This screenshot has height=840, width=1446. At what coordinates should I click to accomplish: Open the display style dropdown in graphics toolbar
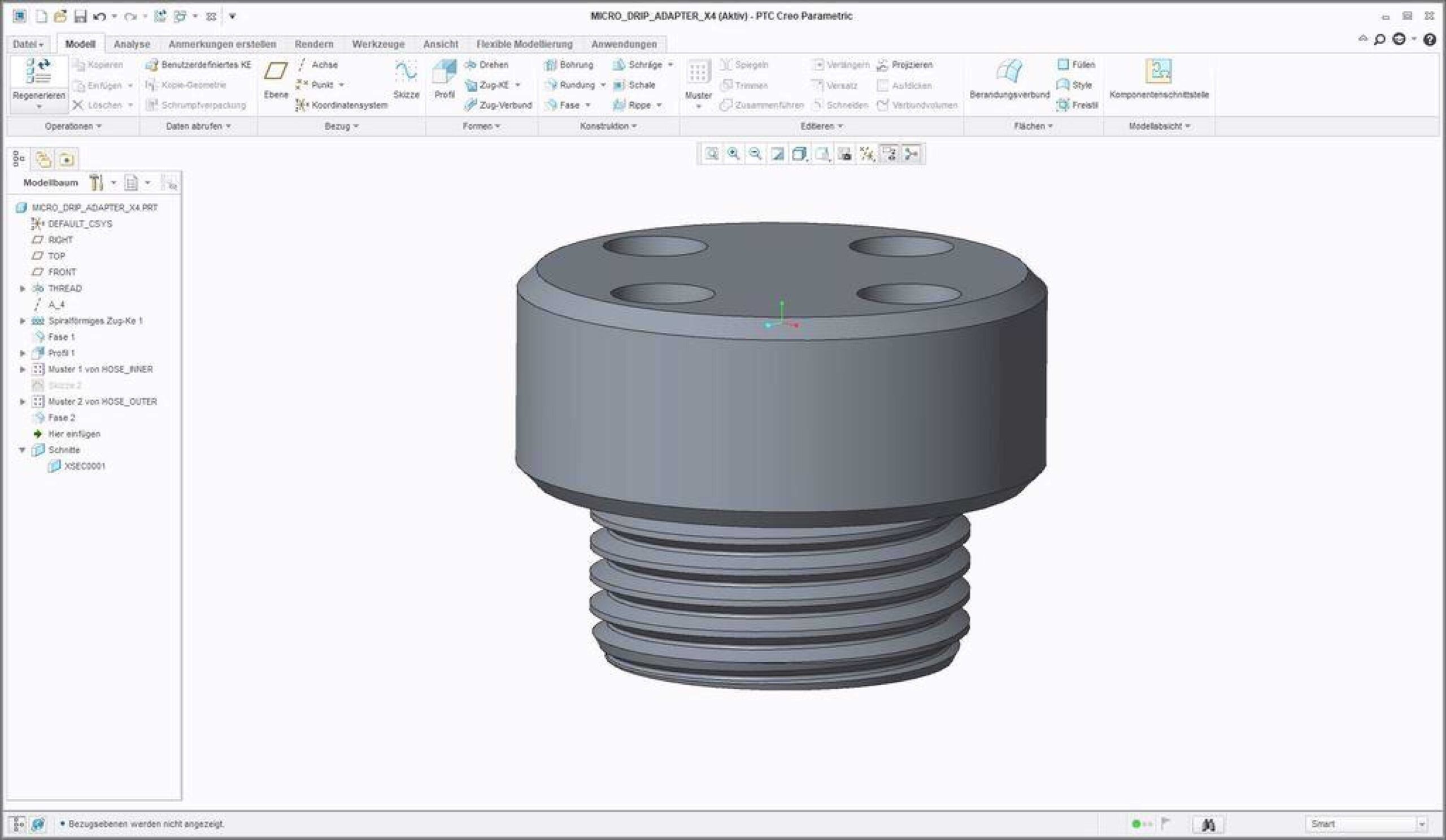800,154
